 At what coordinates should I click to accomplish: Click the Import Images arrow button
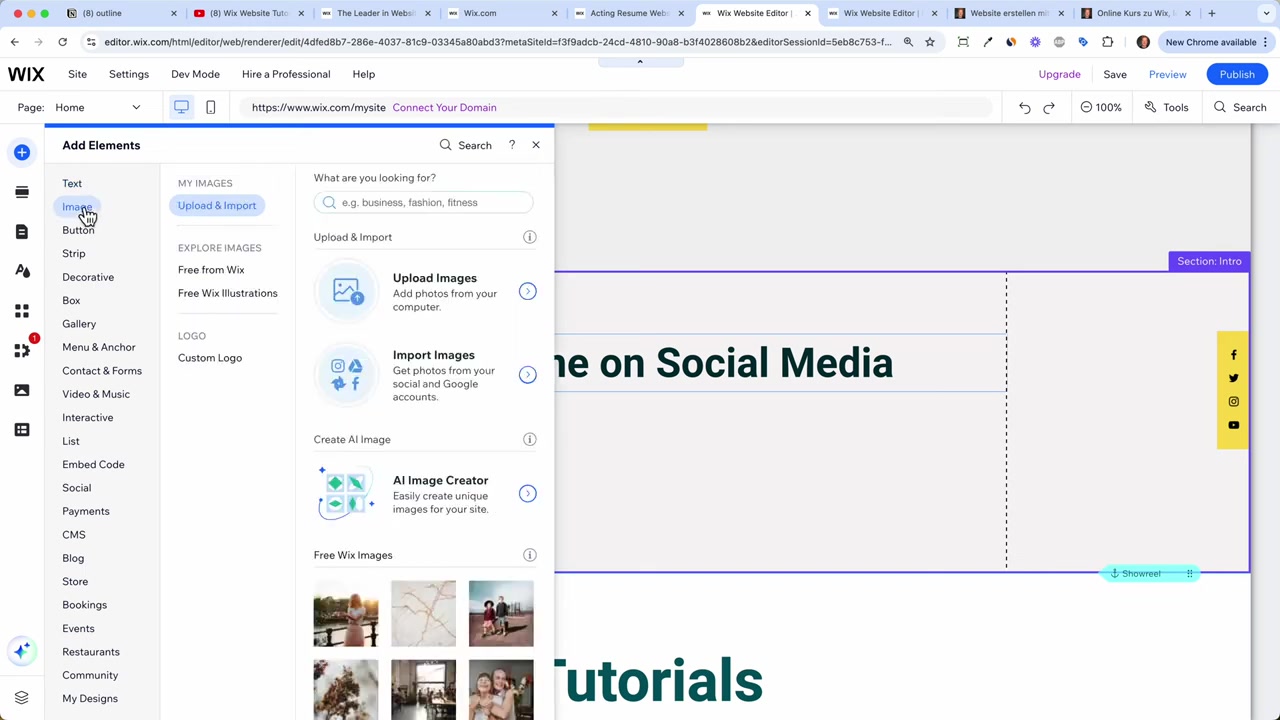click(528, 374)
